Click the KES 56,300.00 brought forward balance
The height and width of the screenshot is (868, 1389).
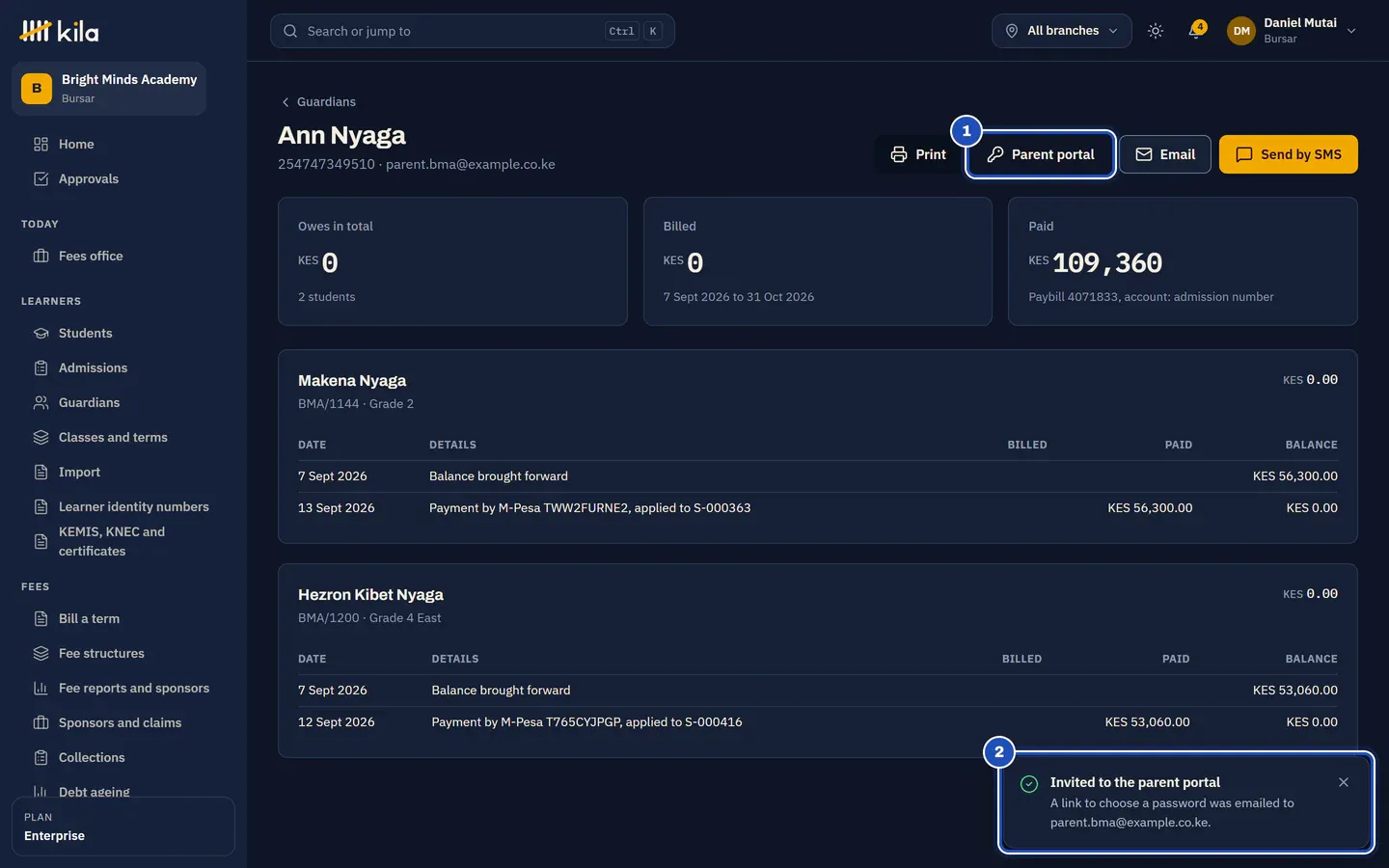click(1294, 476)
